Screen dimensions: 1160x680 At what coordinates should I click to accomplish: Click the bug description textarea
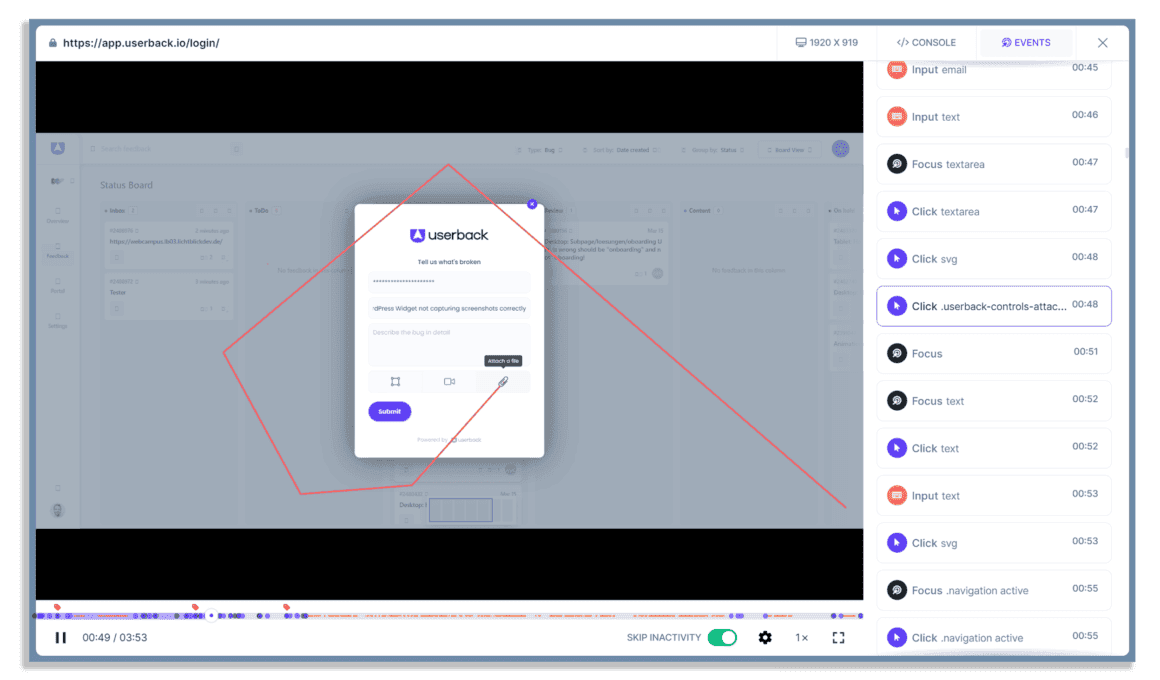pyautogui.click(x=449, y=343)
